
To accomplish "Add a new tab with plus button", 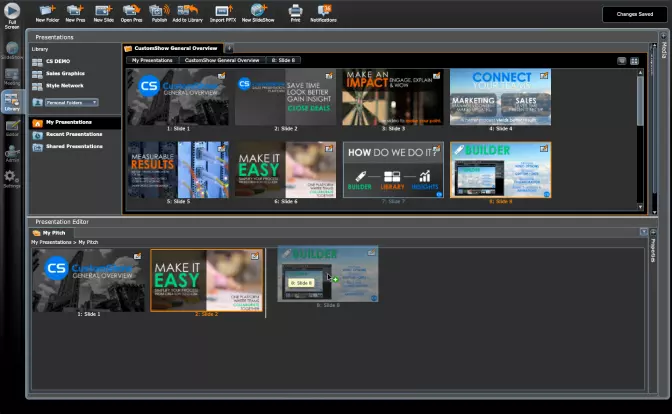I will (229, 48).
